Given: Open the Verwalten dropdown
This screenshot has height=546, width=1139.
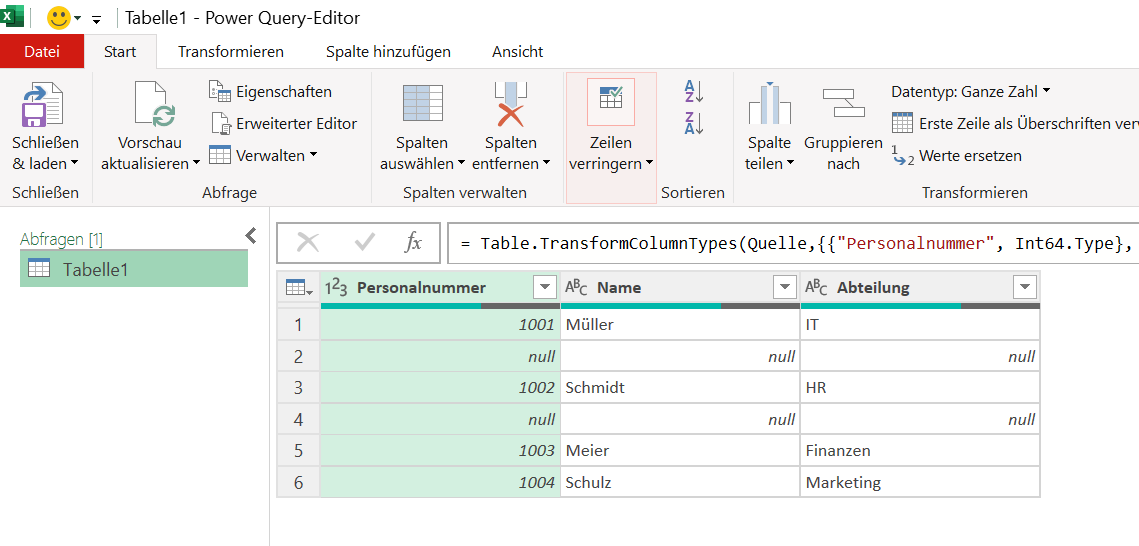Looking at the screenshot, I should (x=263, y=155).
